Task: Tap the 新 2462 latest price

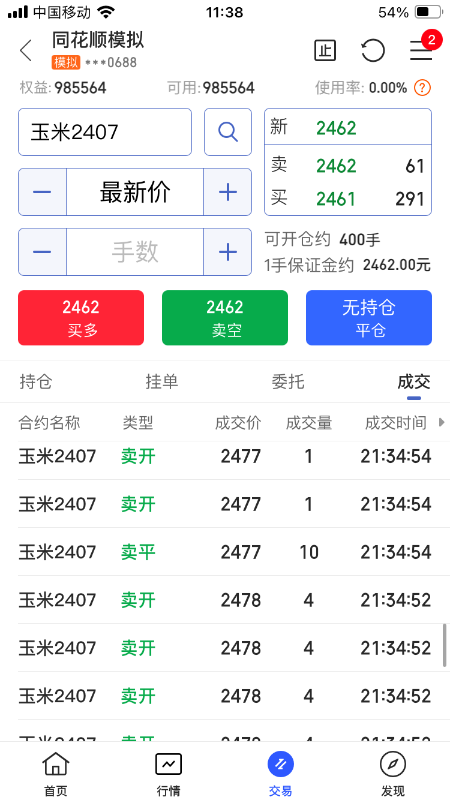Action: tap(348, 128)
